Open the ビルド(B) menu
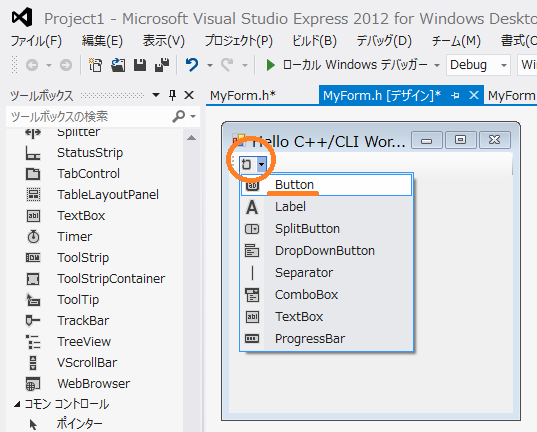The image size is (537, 432). coord(314,41)
